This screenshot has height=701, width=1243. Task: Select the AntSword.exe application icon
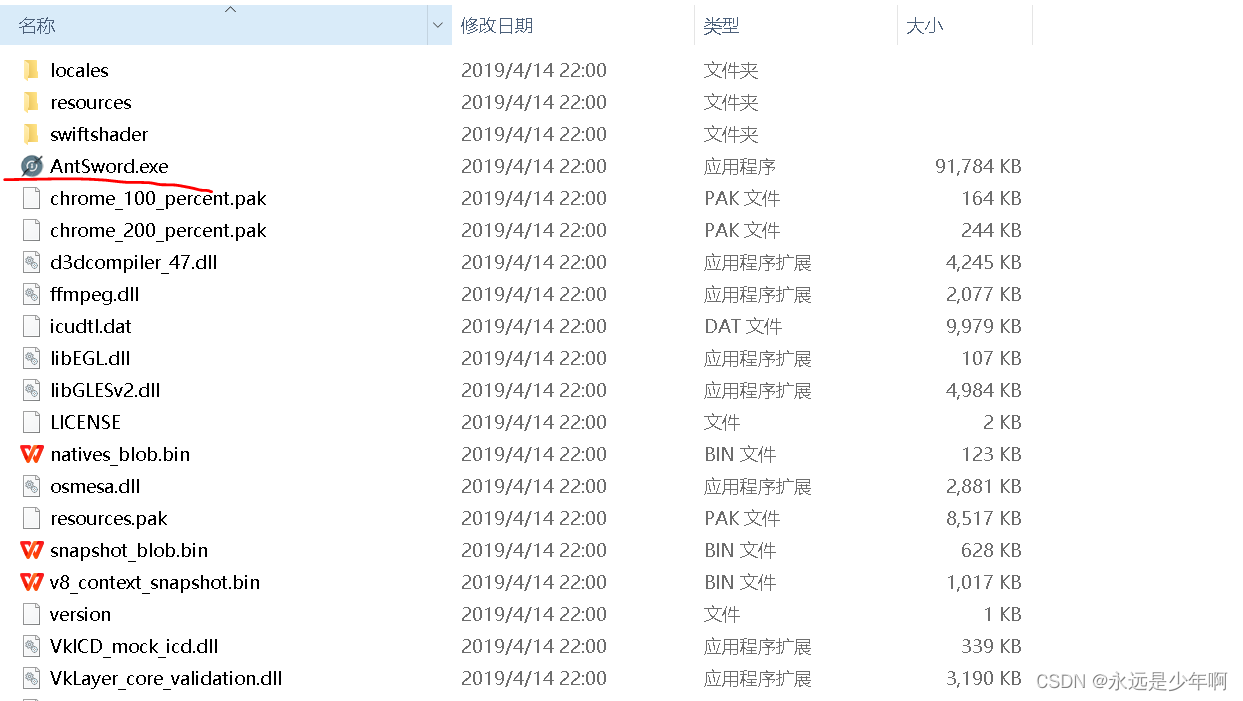[32, 166]
